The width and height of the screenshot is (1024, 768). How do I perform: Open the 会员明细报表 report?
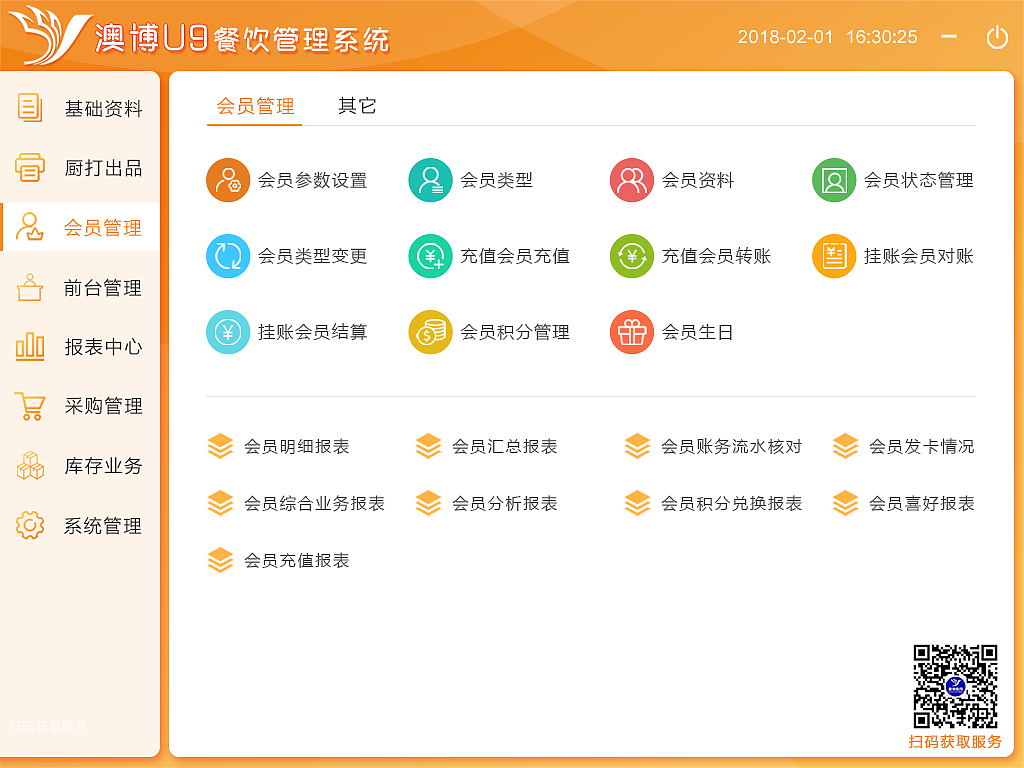(290, 446)
